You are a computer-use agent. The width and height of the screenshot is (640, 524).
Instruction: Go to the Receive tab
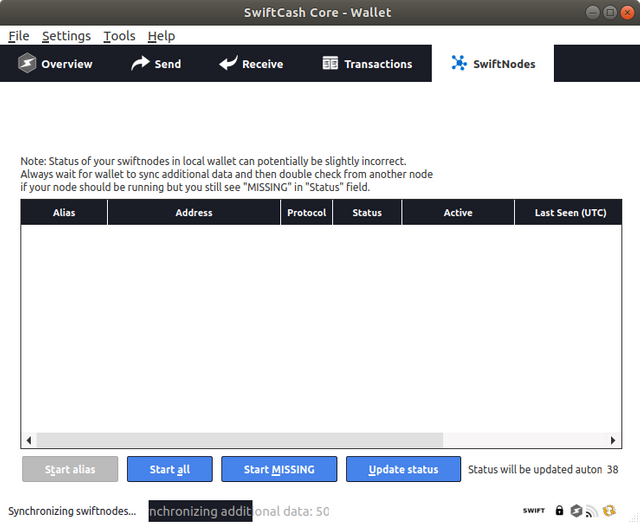click(x=251, y=64)
